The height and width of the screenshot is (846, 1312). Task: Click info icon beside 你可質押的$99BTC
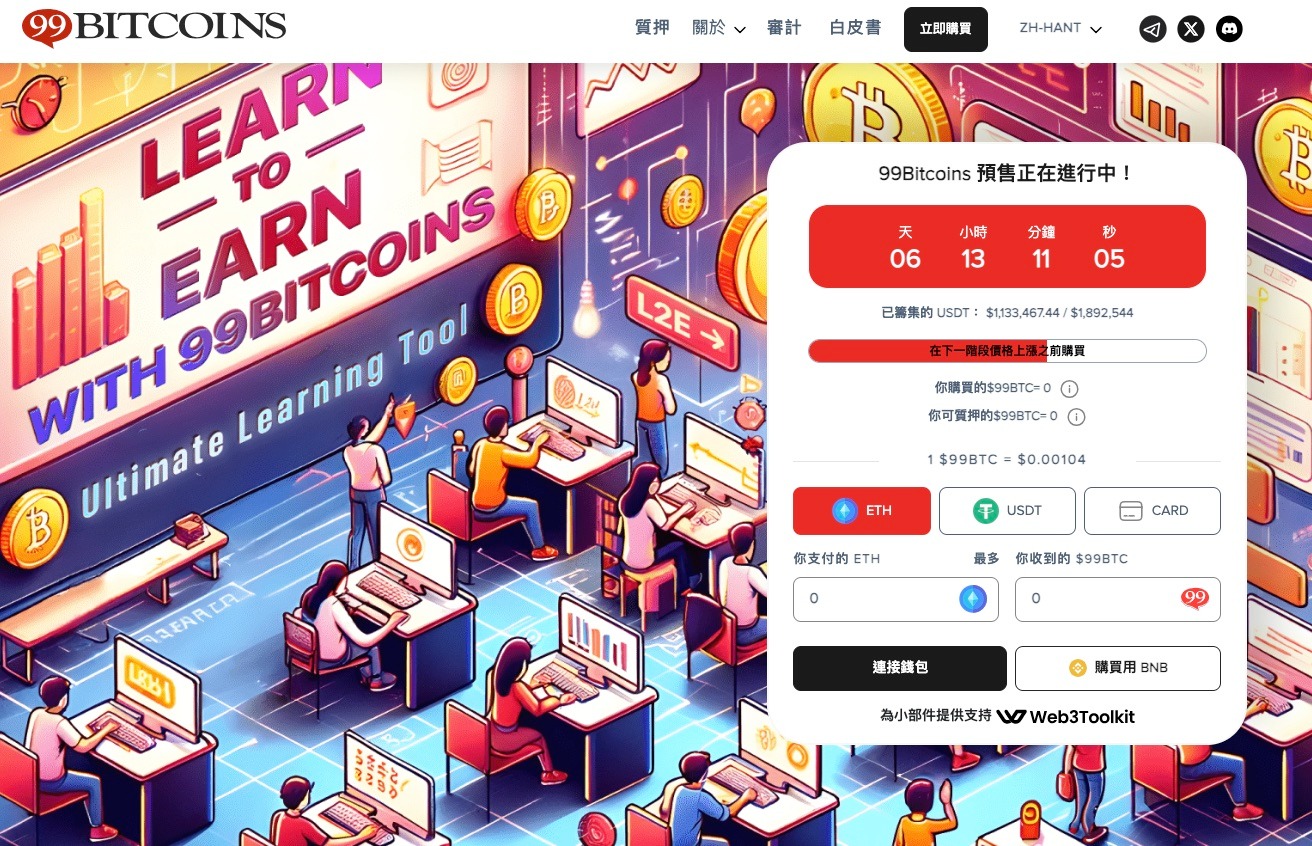tap(1076, 417)
